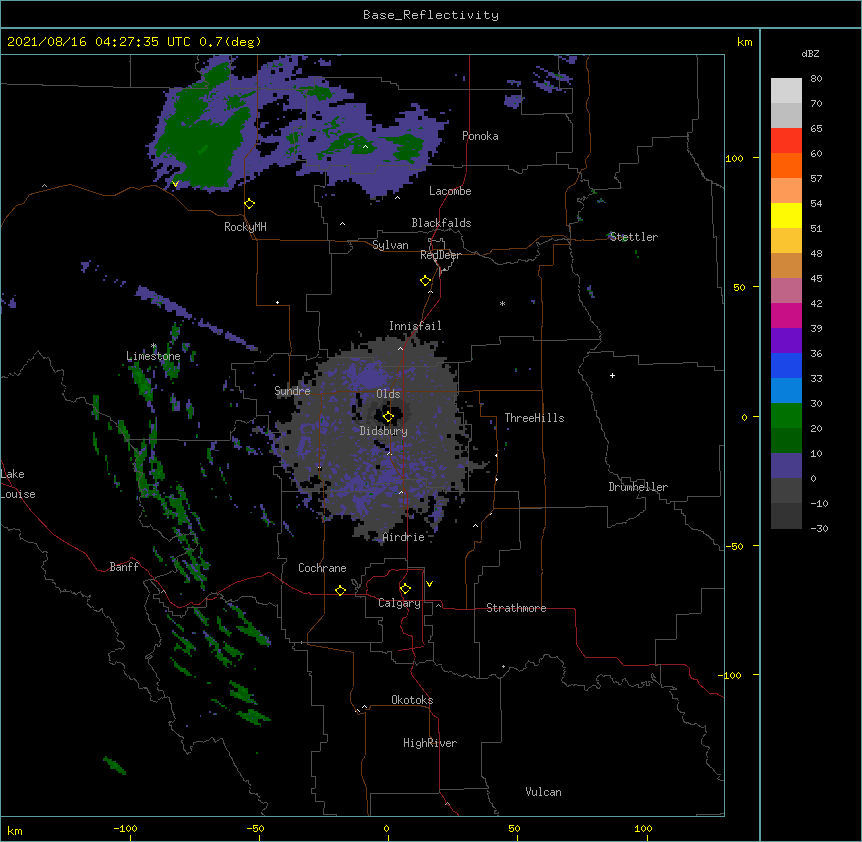Click the ThreeHills city label
Image resolution: width=862 pixels, height=842 pixels.
(x=534, y=418)
